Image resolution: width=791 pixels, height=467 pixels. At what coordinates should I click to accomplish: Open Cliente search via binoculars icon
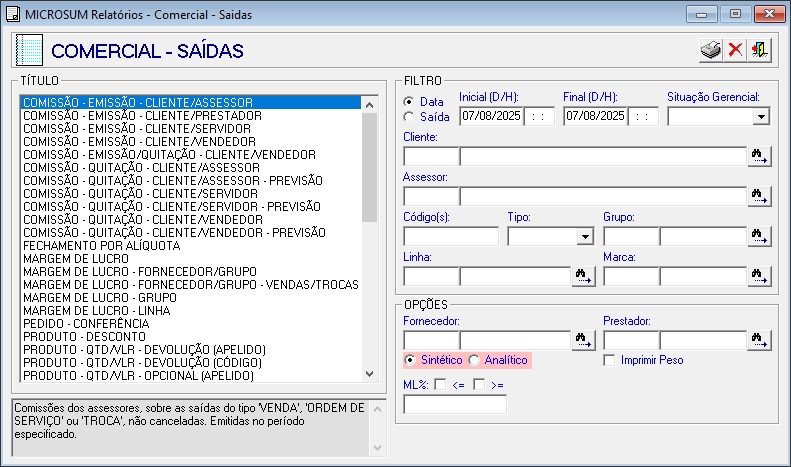click(759, 156)
